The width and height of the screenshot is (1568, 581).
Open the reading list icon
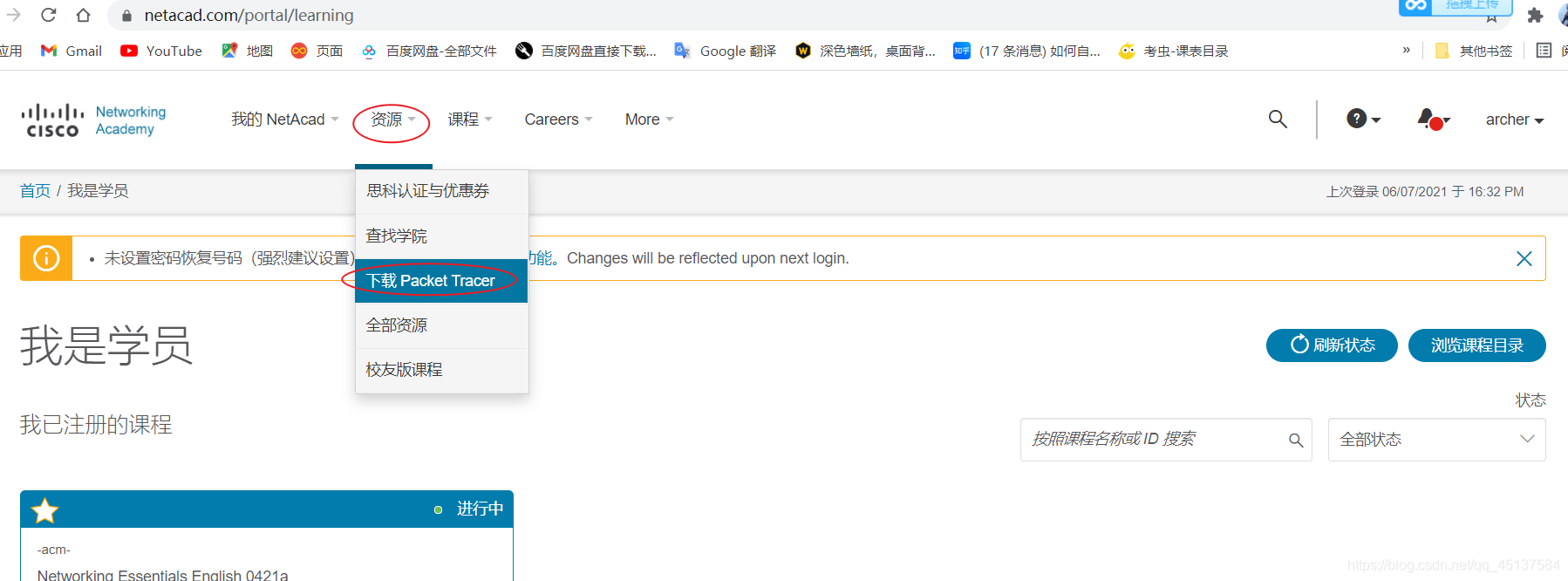pos(1544,50)
